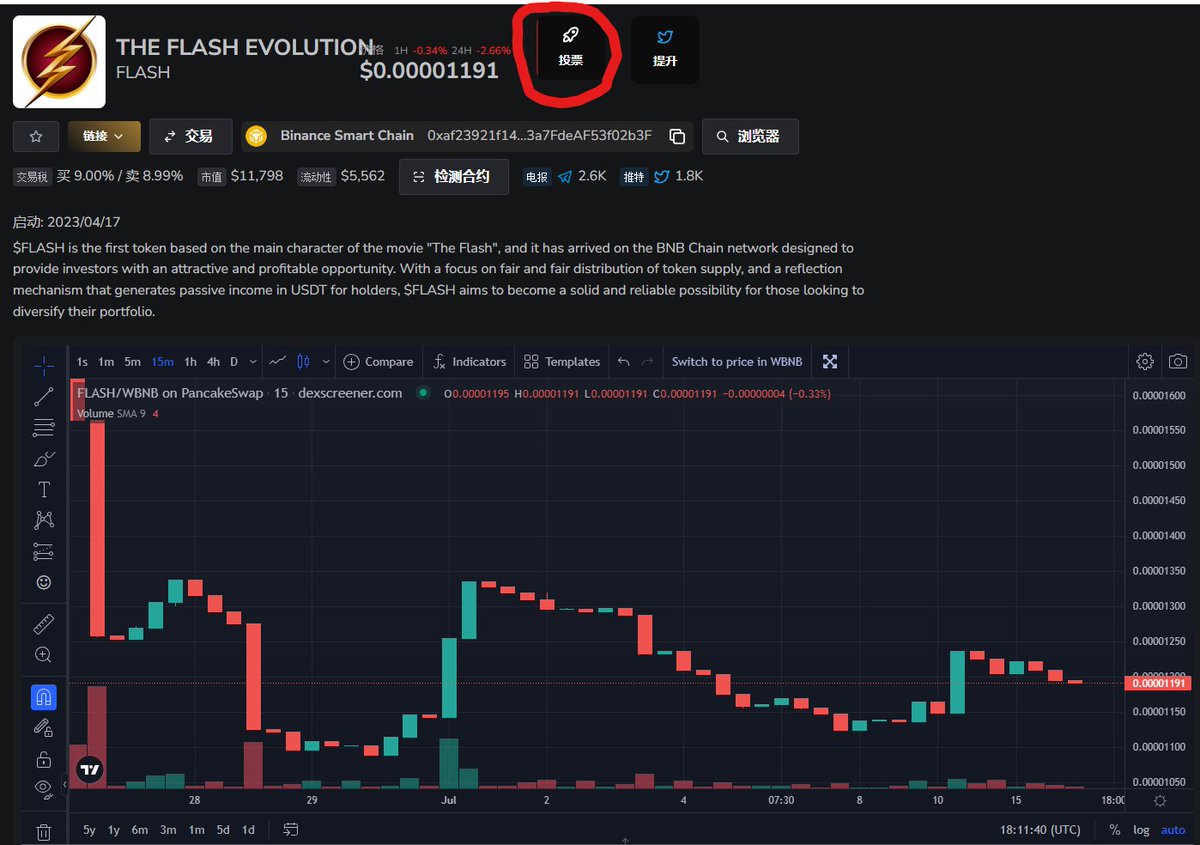Redo chart action arrow
The image size is (1200, 845).
(x=648, y=362)
